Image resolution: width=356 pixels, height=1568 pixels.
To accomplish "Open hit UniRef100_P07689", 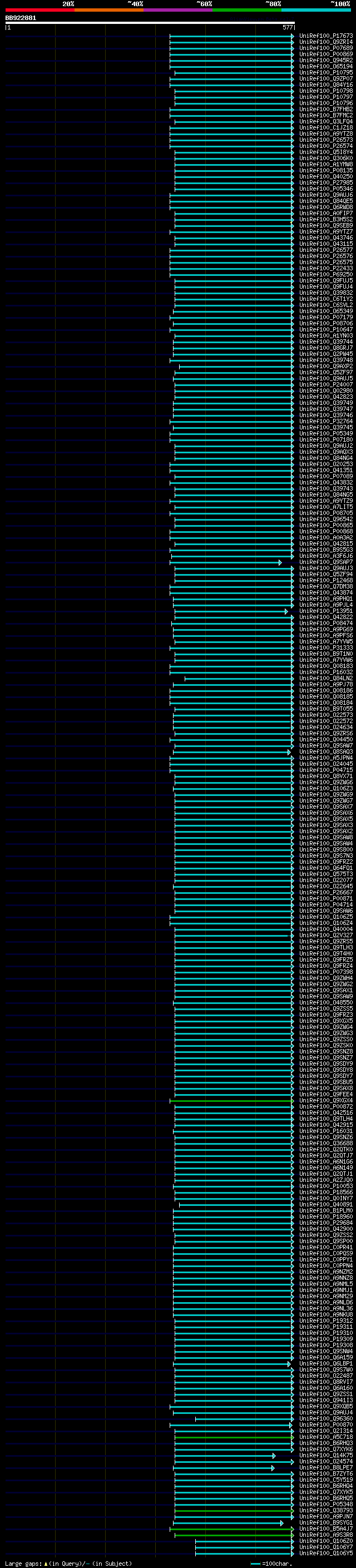I will 326,48.
